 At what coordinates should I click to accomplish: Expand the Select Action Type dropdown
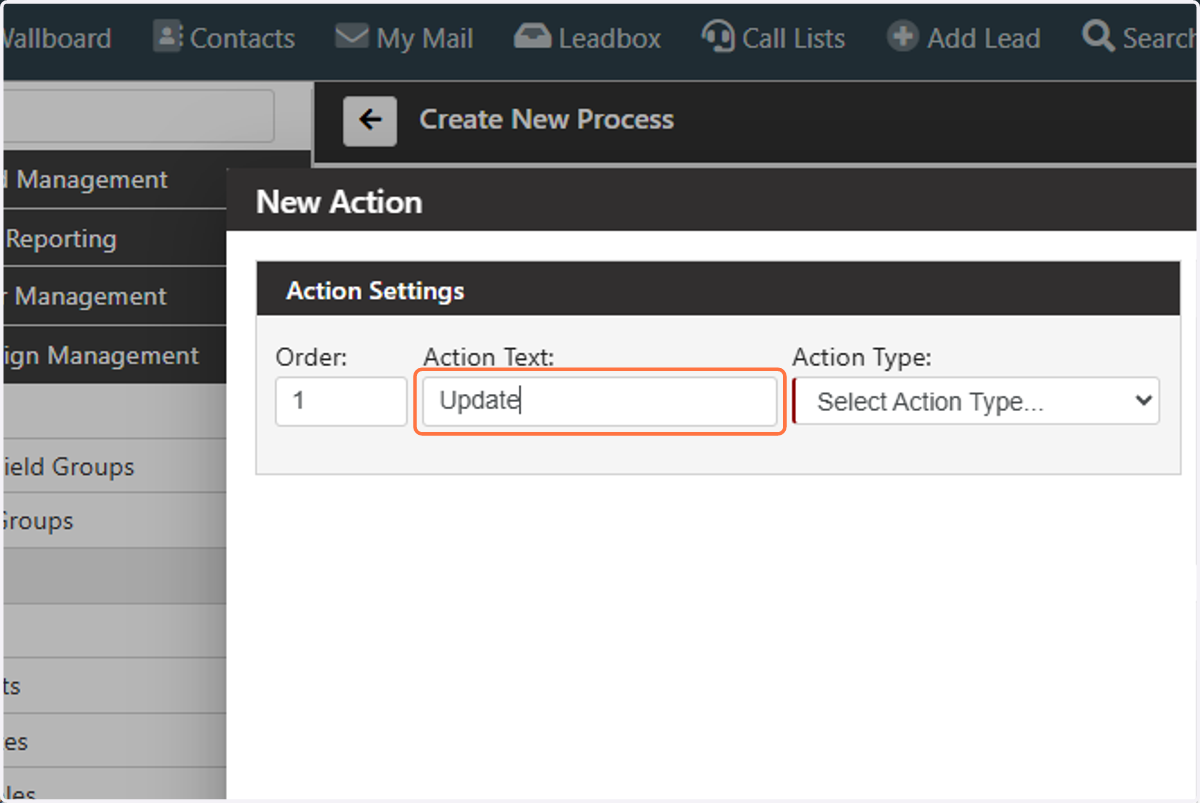(x=977, y=402)
